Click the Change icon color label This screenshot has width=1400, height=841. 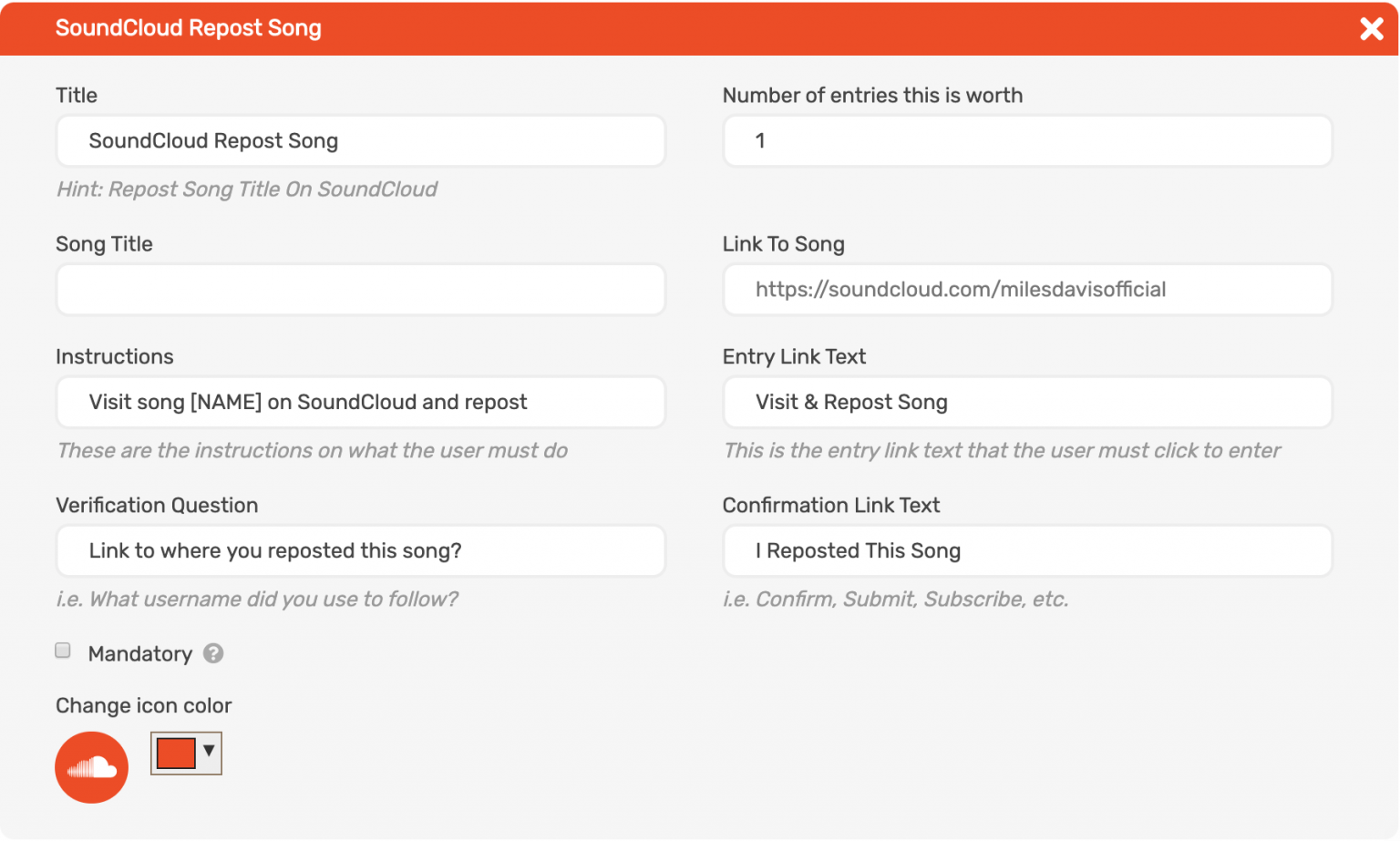tap(143, 705)
